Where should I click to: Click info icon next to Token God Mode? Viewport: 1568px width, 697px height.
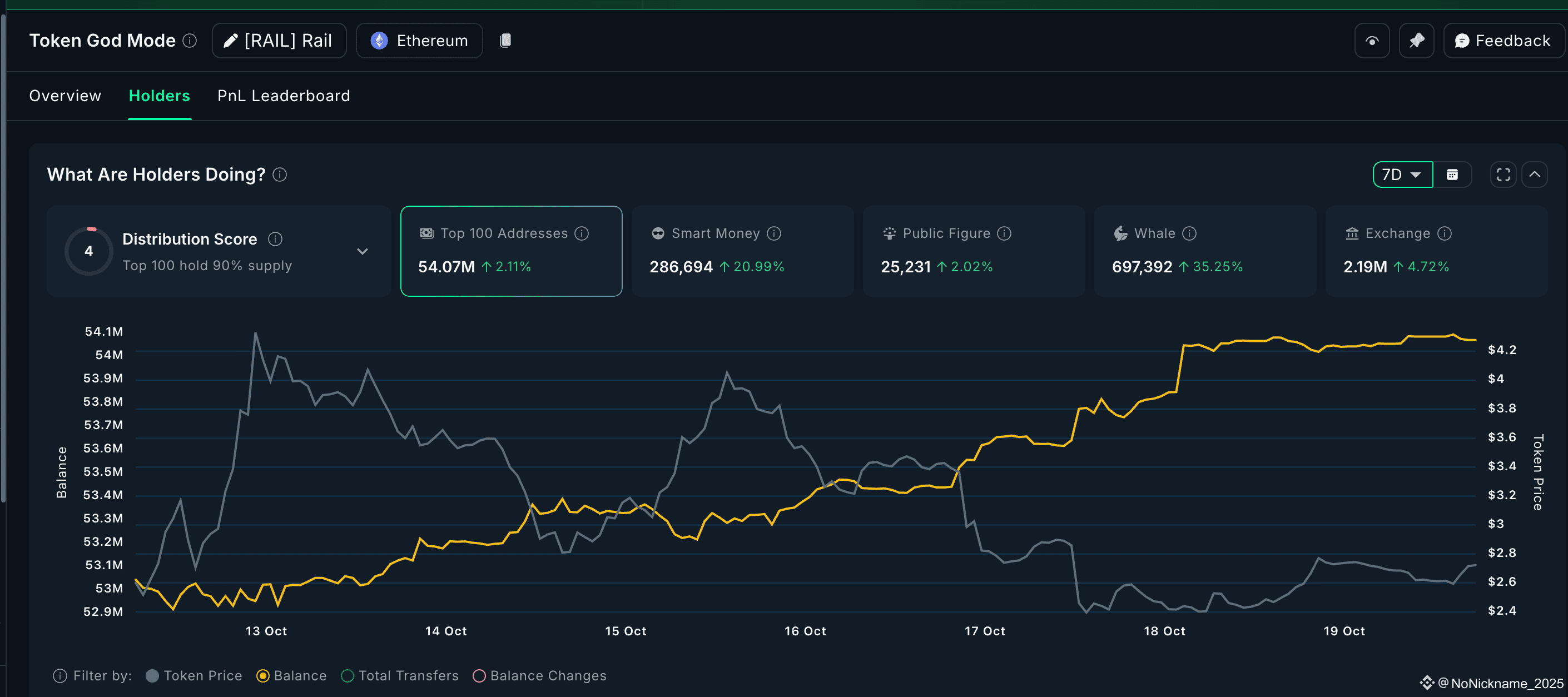point(190,41)
